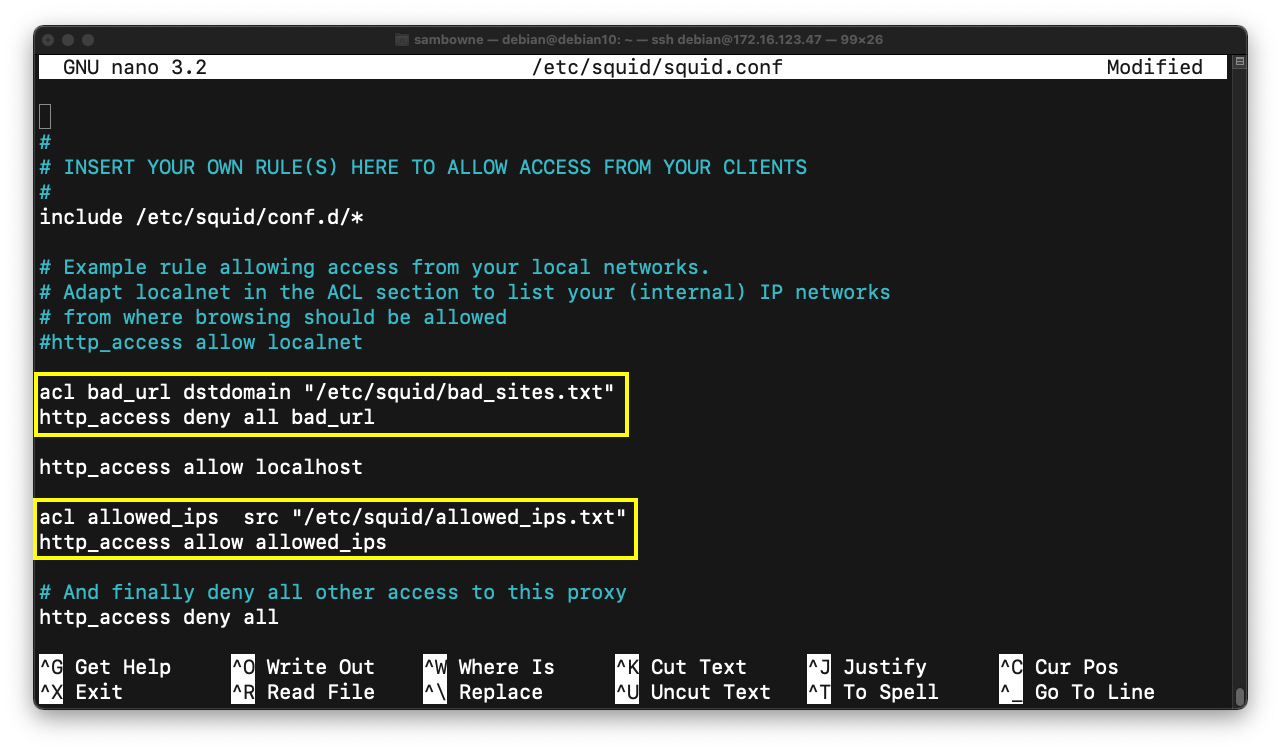This screenshot has height=751, width=1281.
Task: Click the split pane icon above the scrollbar
Action: point(1240,62)
